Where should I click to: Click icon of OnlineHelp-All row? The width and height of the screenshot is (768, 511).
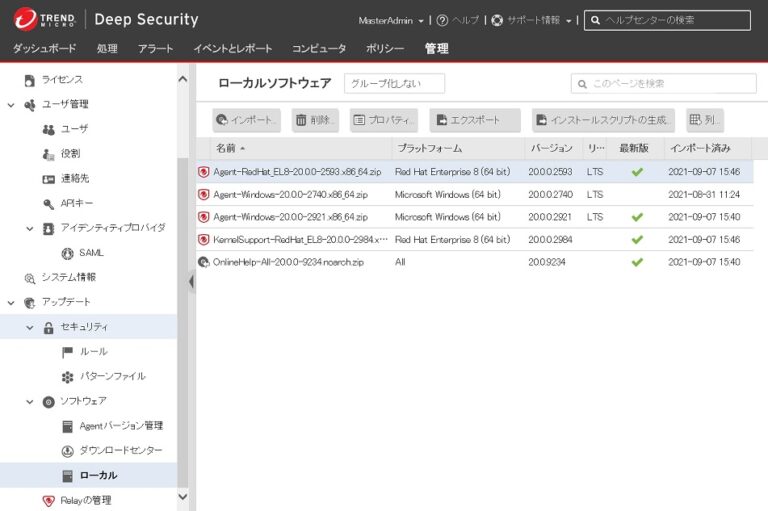[x=204, y=262]
